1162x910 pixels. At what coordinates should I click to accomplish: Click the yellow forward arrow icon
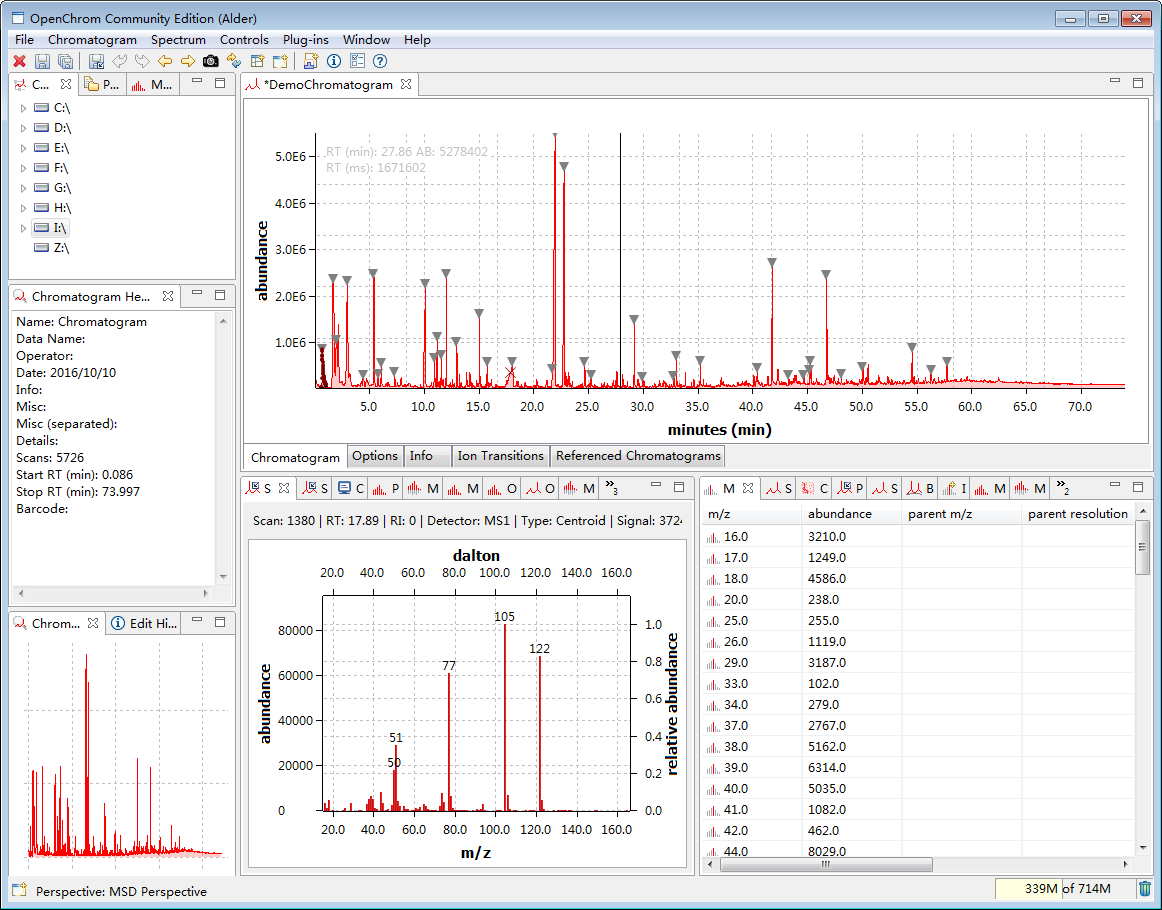[x=188, y=62]
